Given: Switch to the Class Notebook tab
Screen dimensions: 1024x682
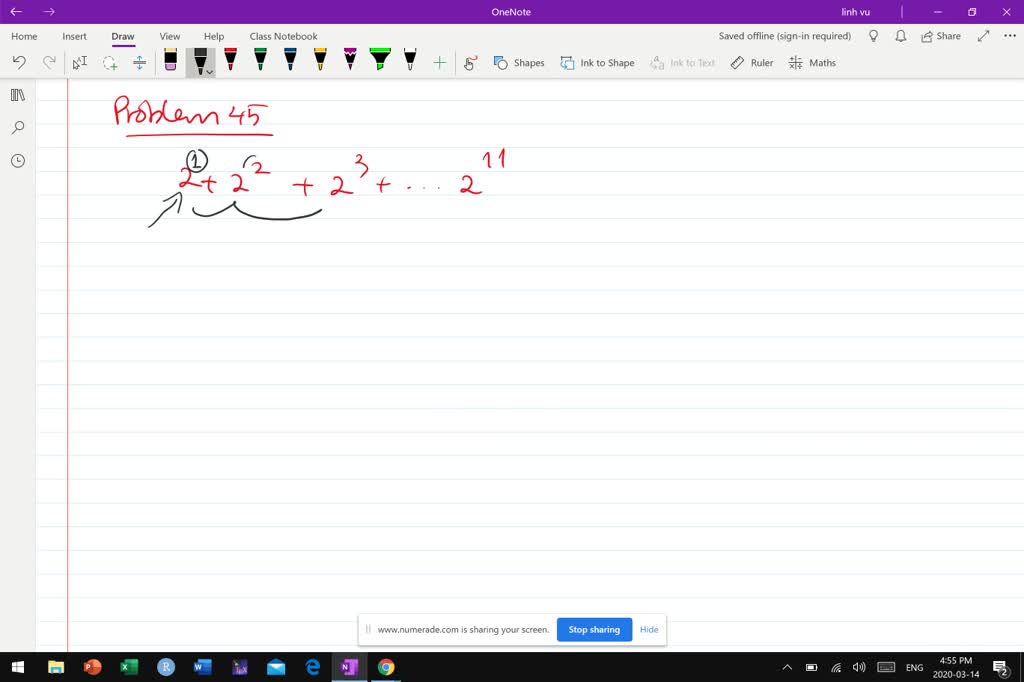Looking at the screenshot, I should pyautogui.click(x=283, y=36).
